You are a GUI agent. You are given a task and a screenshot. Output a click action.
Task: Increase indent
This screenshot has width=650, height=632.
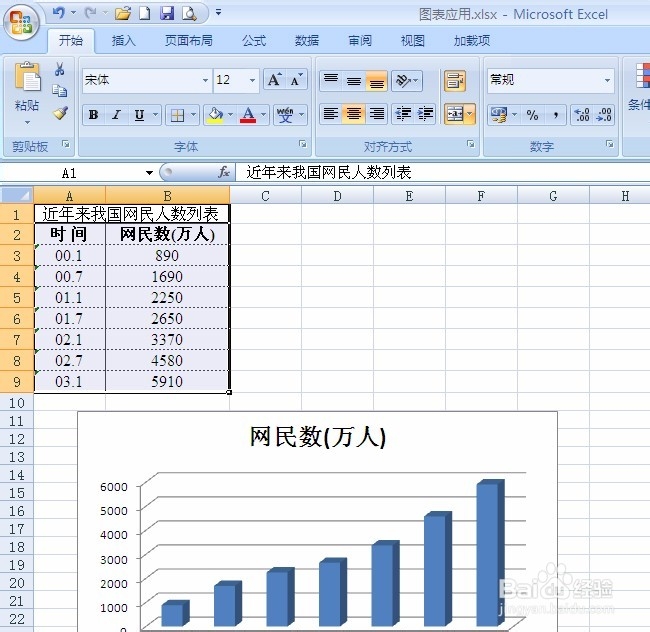425,114
